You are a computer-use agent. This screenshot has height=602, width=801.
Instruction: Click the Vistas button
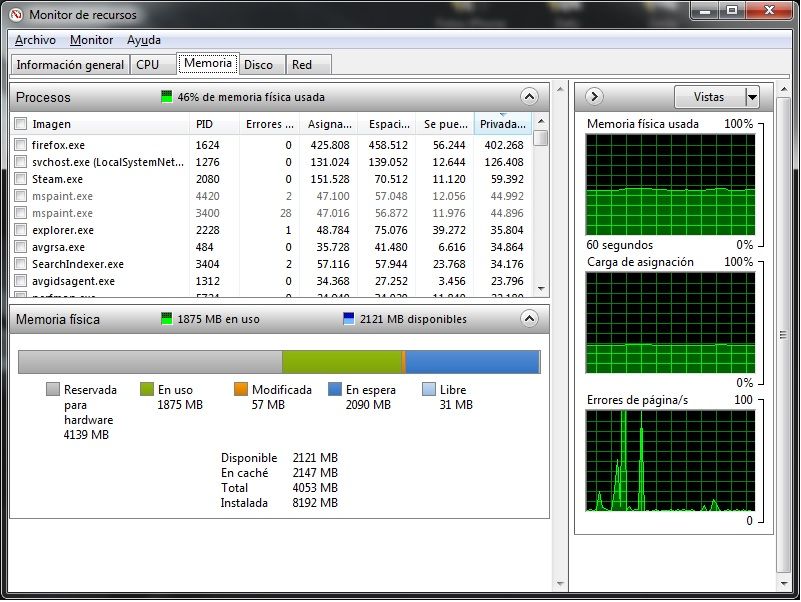[710, 97]
